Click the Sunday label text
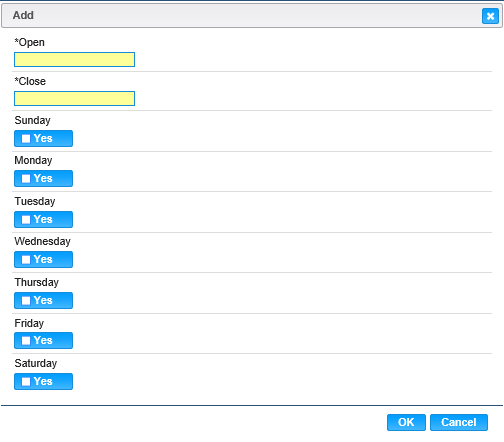The image size is (504, 442). 32,120
